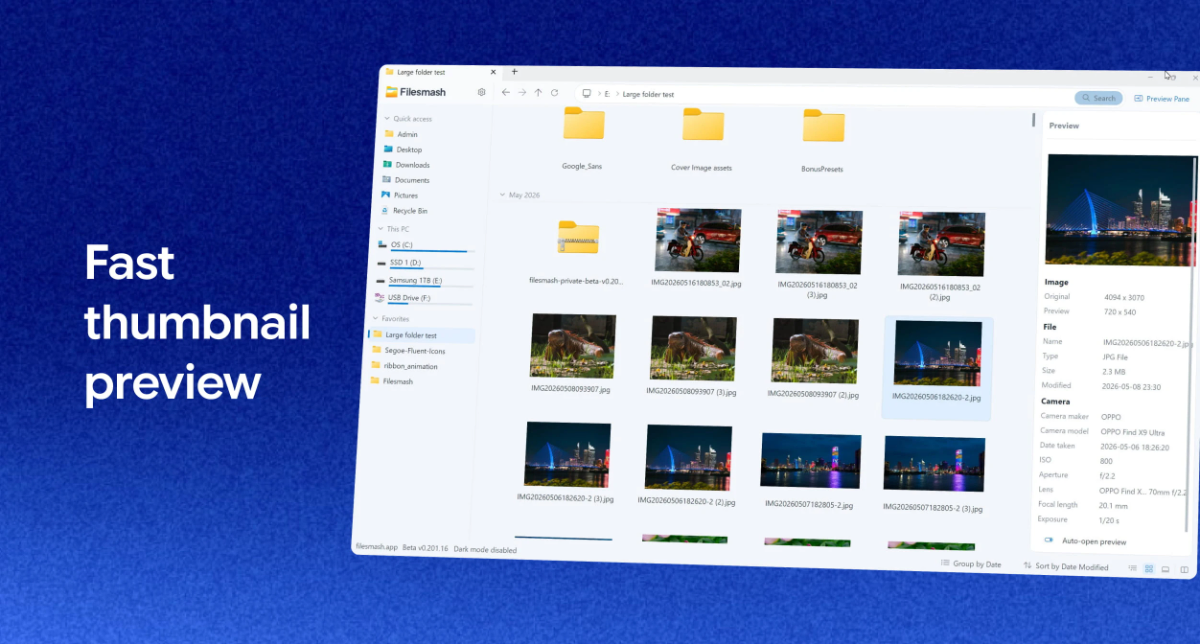1200x644 pixels.
Task: Open Sort by Date Modified options
Action: tap(1066, 566)
